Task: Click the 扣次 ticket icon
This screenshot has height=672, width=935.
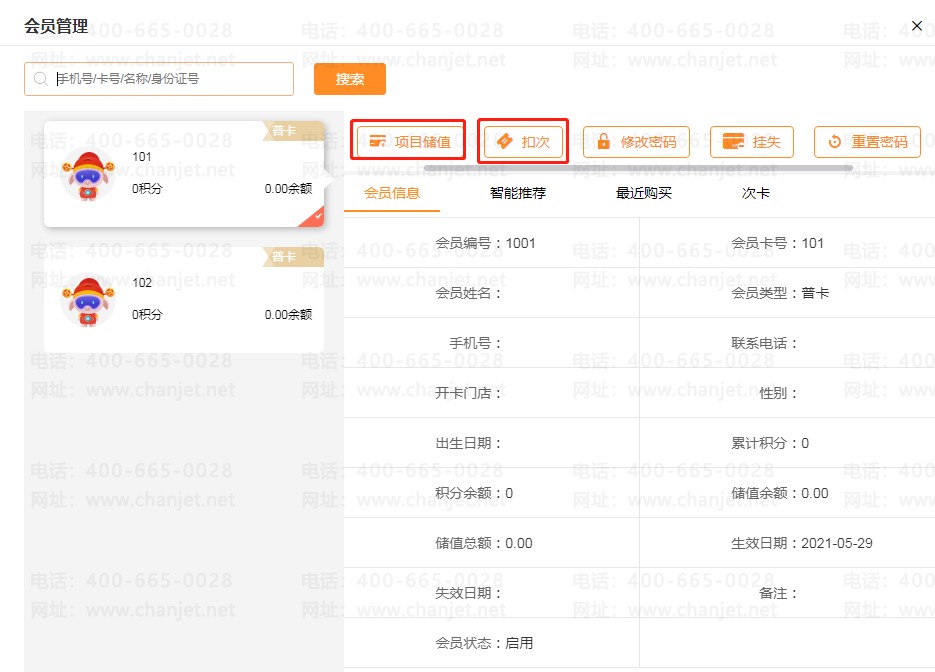Action: [504, 141]
